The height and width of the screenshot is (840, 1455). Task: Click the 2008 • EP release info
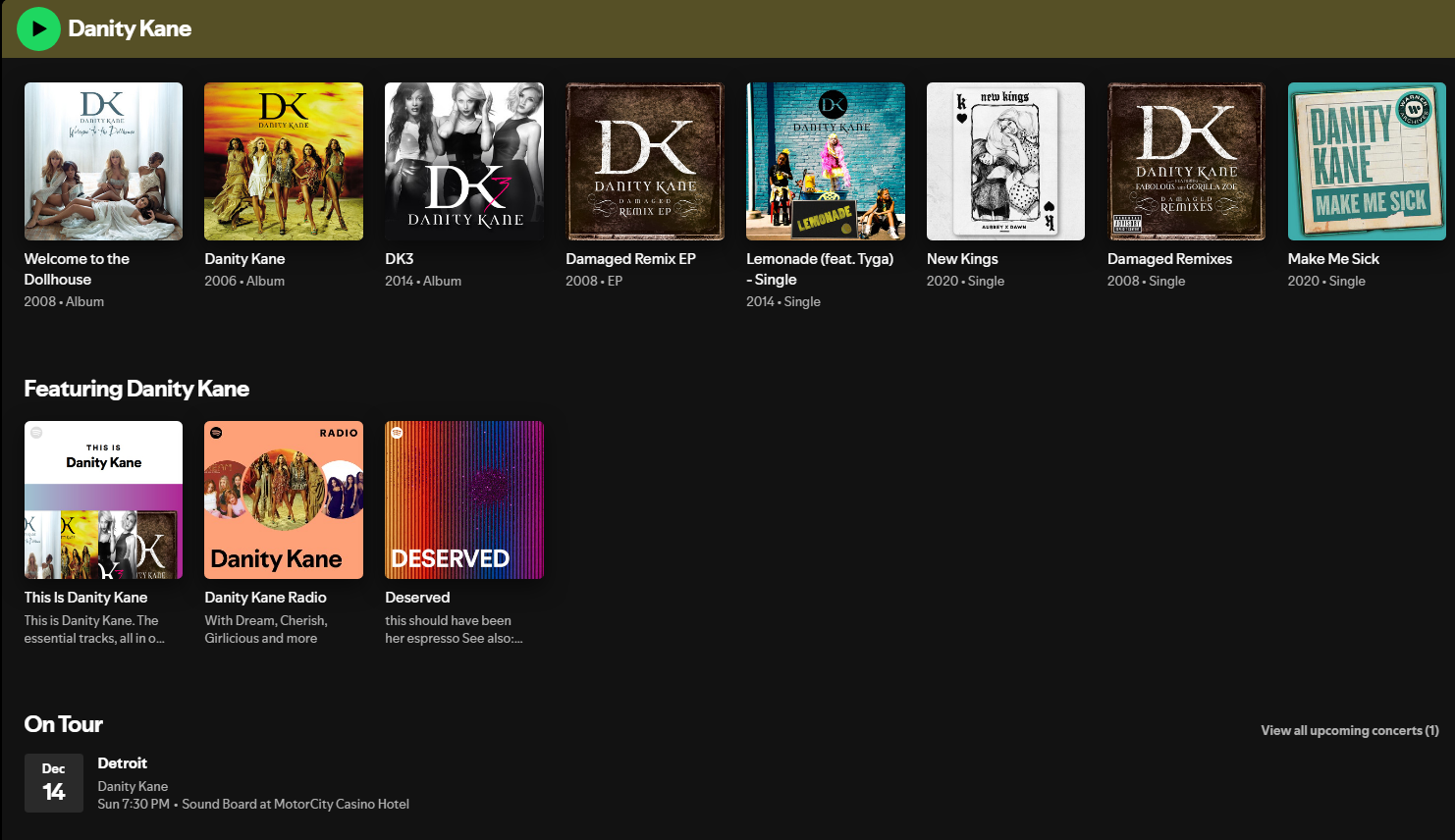coord(594,281)
